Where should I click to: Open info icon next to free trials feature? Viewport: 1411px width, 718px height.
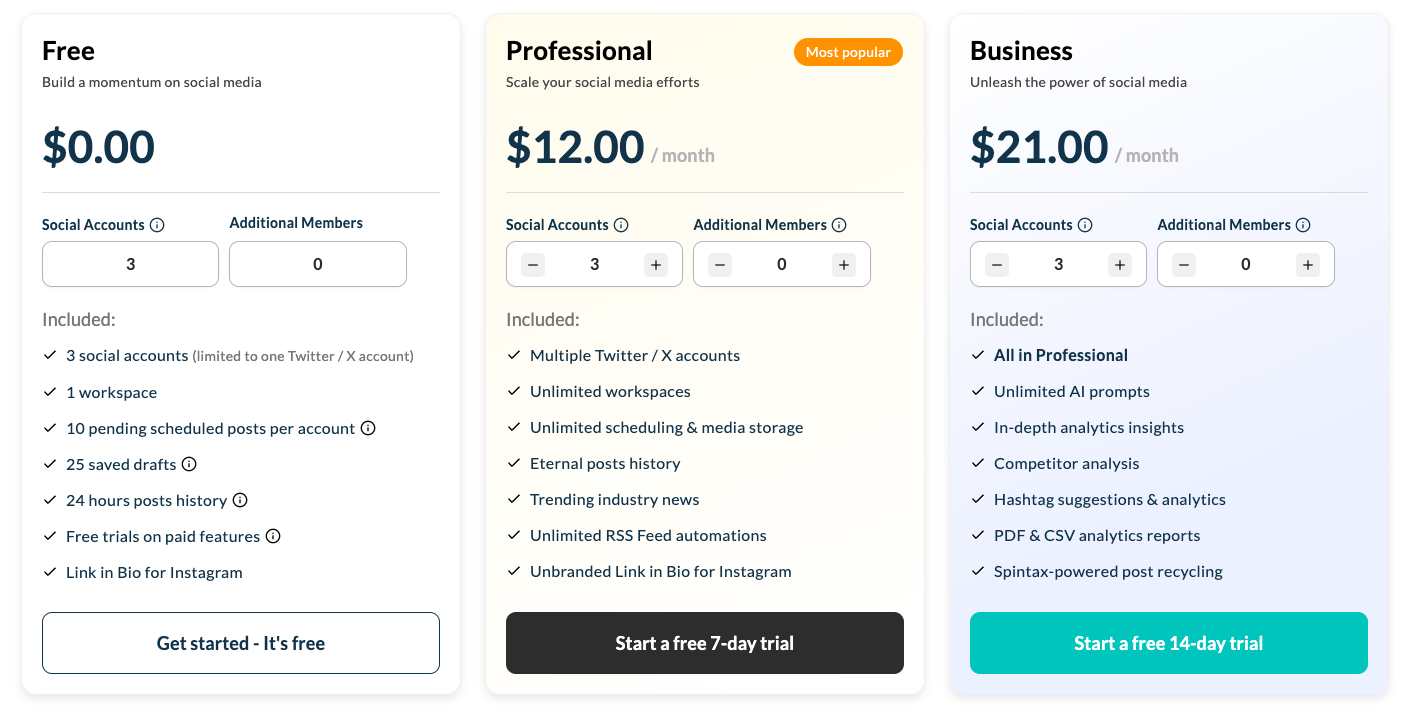(x=273, y=536)
